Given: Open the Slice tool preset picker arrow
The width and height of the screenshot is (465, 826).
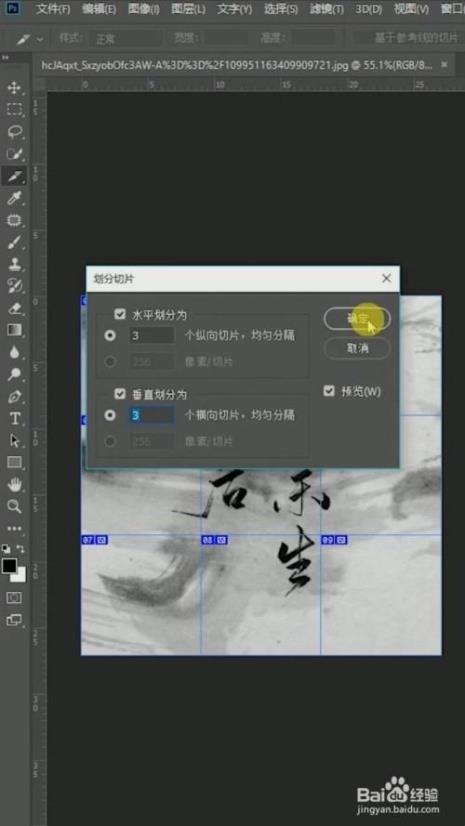Looking at the screenshot, I should click(x=39, y=39).
